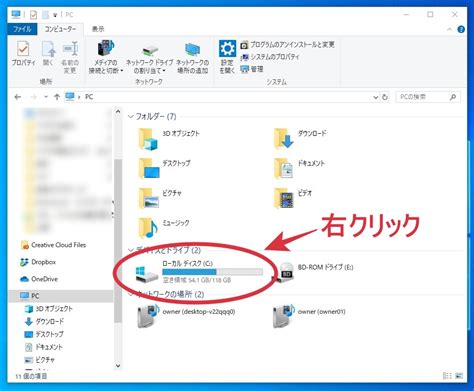
Task: Select ネットワークドライブの割り当て icon
Action: coord(150,51)
